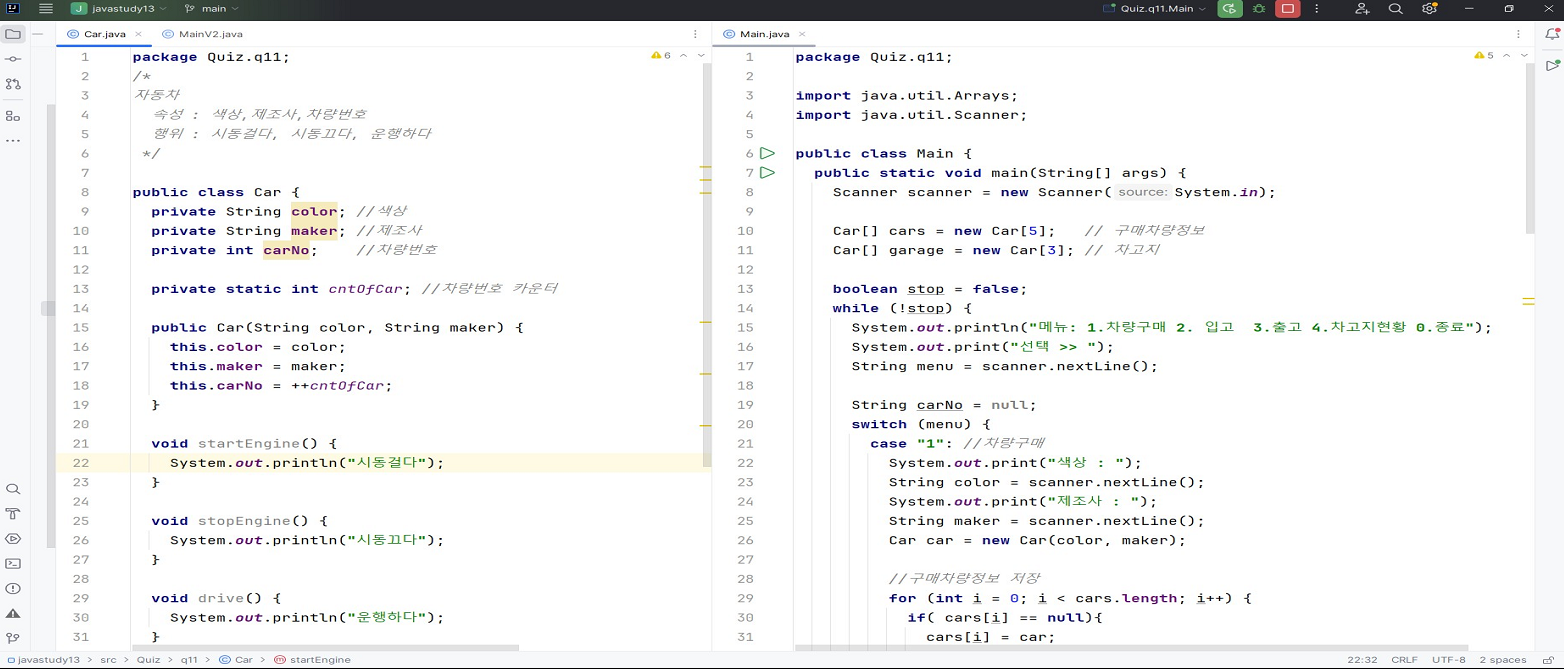Image resolution: width=1564 pixels, height=669 pixels.
Task: Open the Services tool window
Action: (13, 539)
